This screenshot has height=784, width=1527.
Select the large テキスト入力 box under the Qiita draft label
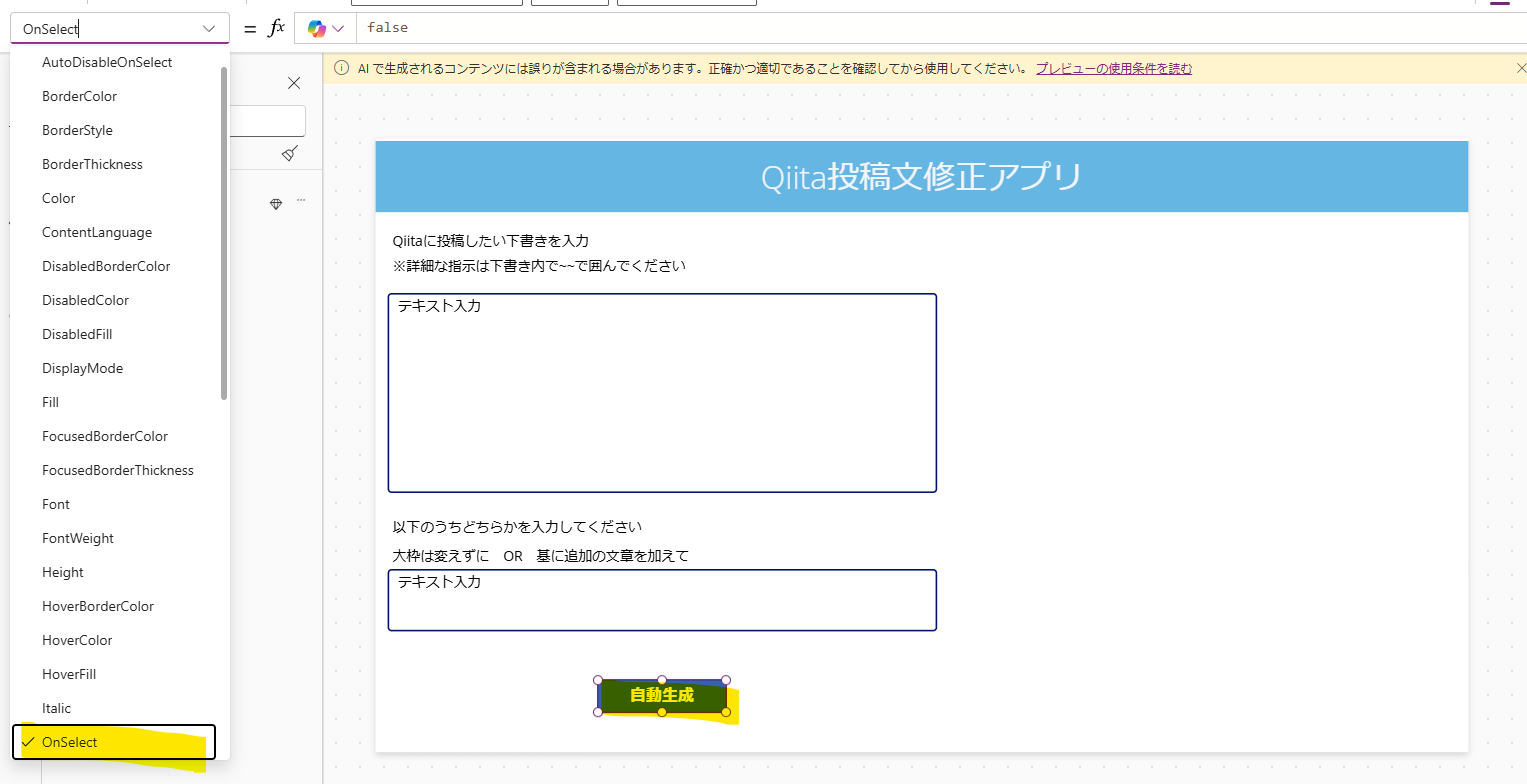pos(662,393)
